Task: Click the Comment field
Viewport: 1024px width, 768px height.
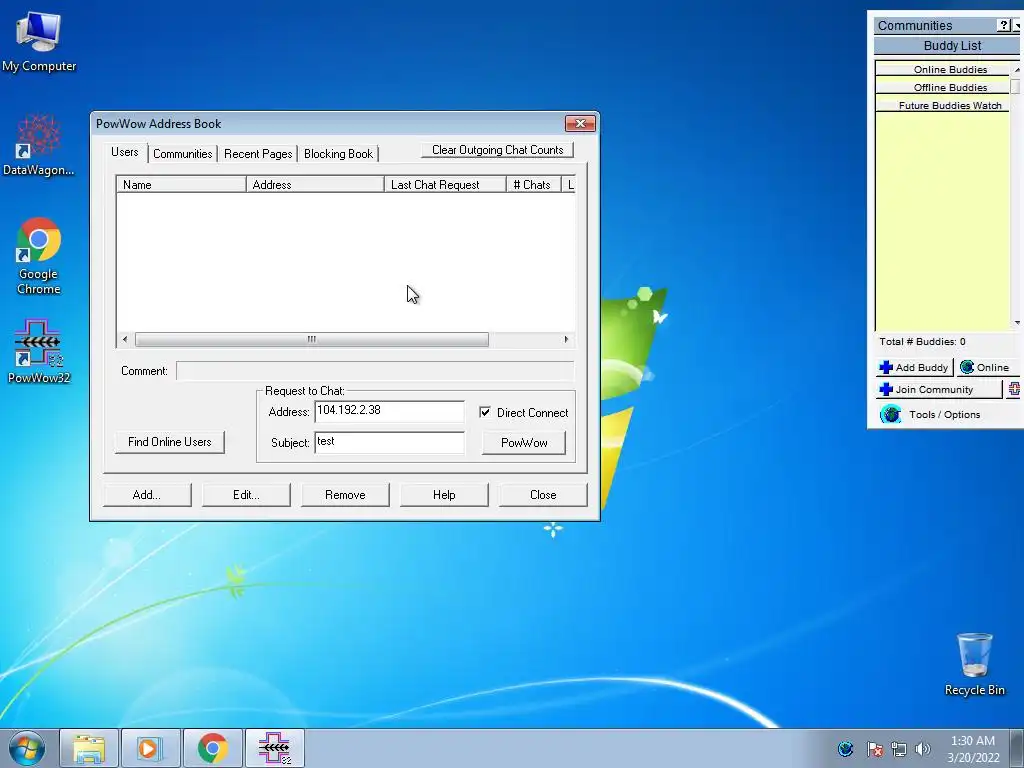Action: pyautogui.click(x=375, y=371)
